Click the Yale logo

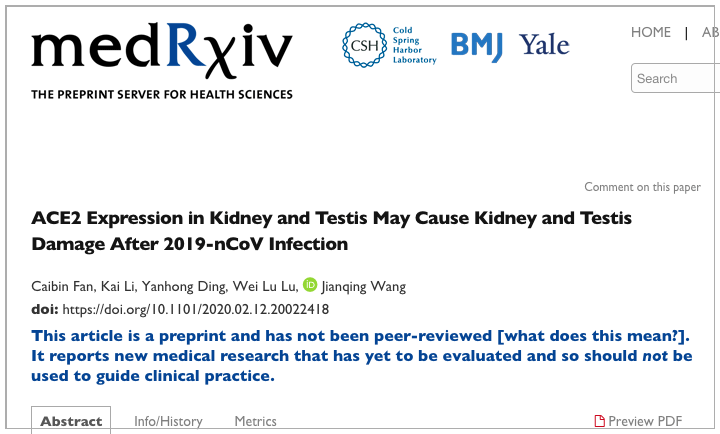coord(544,45)
